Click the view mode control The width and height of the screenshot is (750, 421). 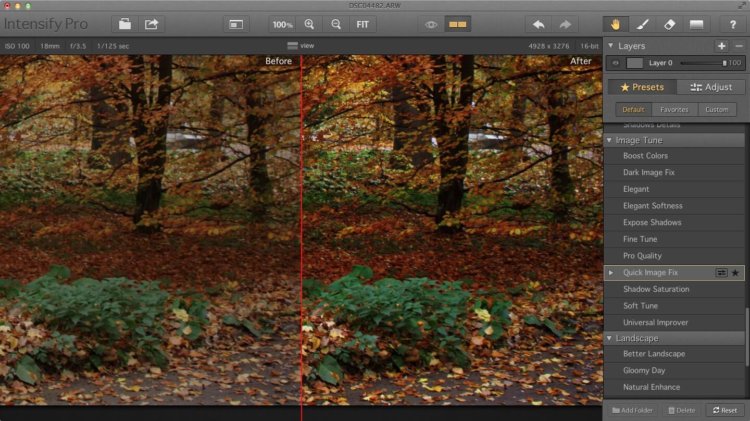point(300,46)
